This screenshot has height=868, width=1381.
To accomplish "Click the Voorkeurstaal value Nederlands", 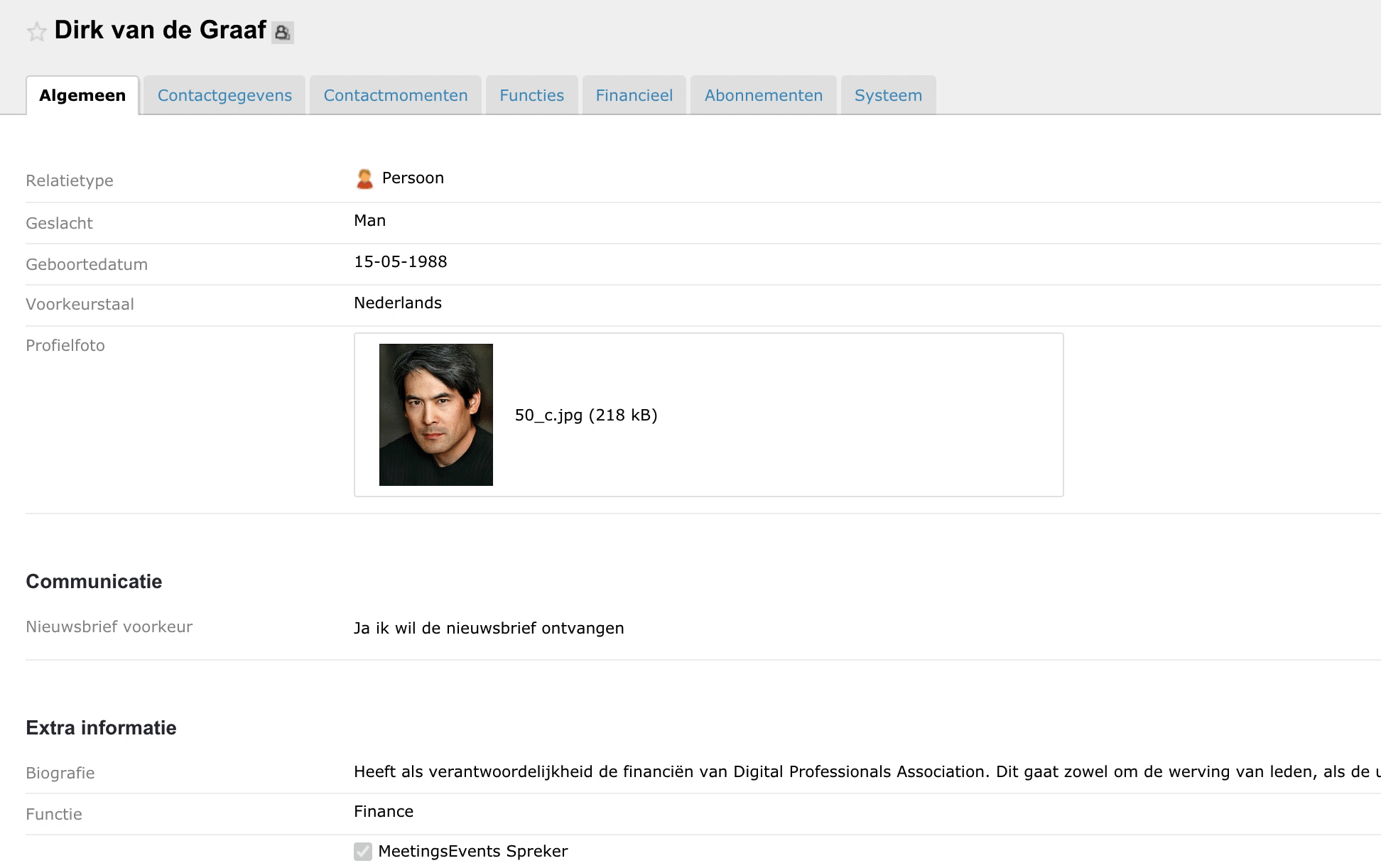I will [398, 303].
